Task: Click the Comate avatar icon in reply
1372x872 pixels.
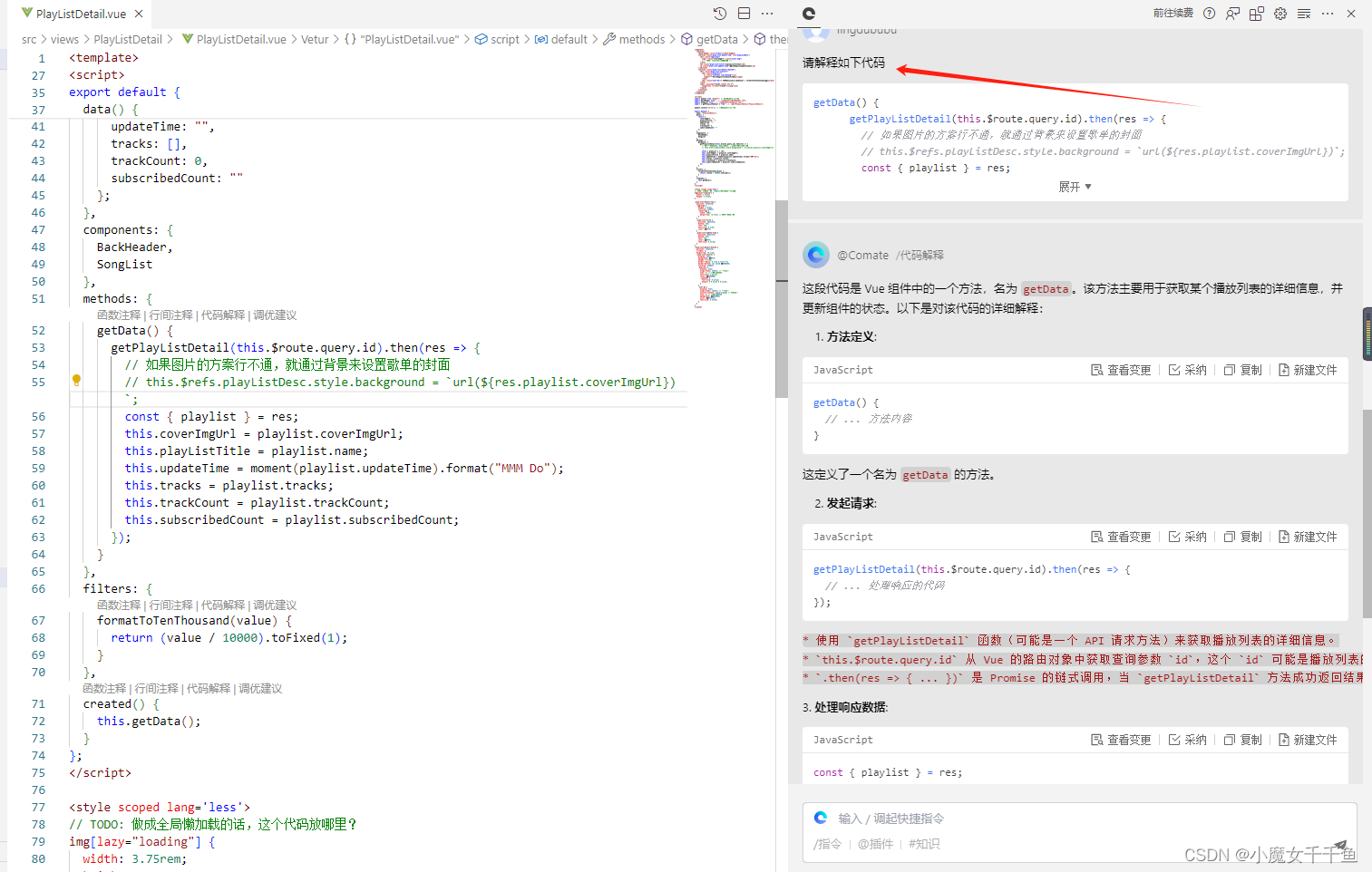Action: point(816,255)
